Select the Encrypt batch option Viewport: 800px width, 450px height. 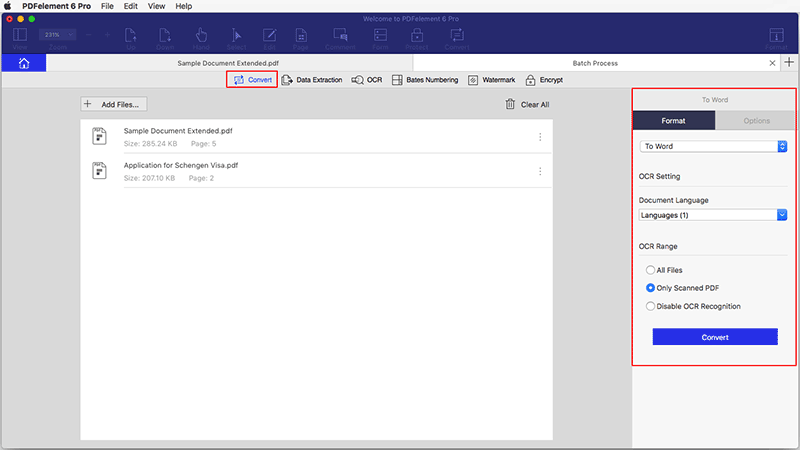click(544, 80)
